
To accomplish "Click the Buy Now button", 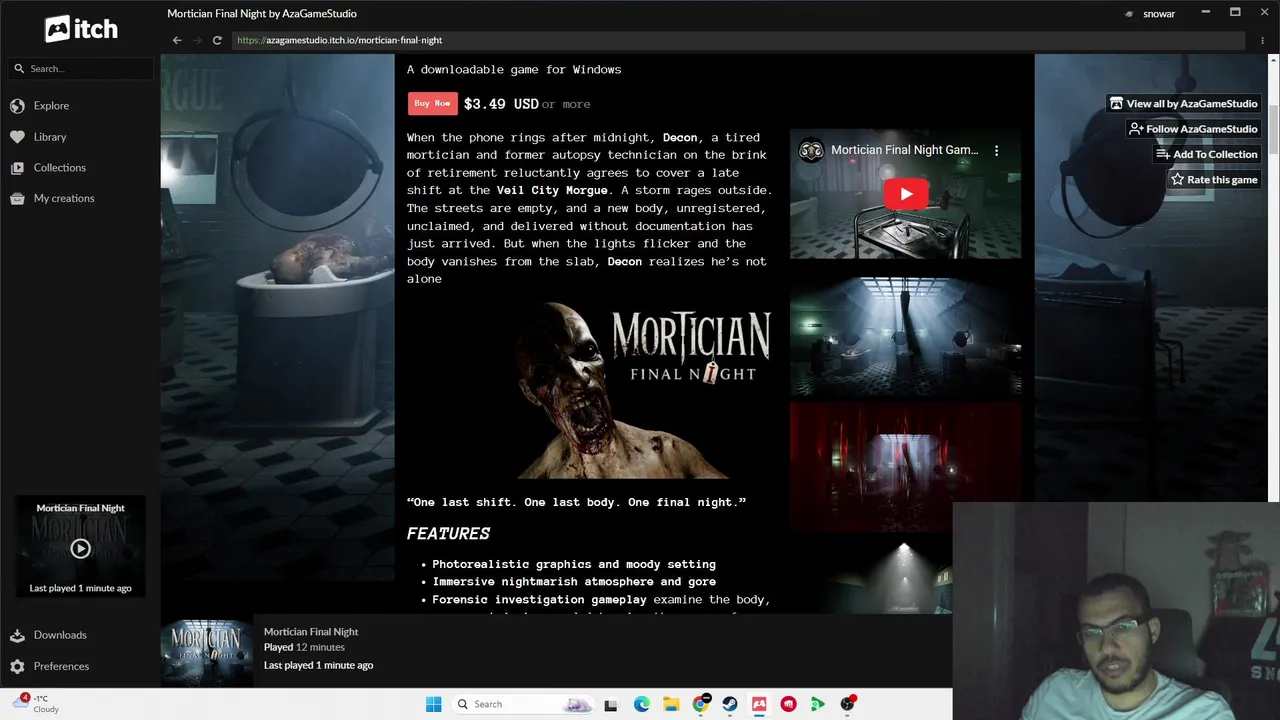I will pos(432,103).
